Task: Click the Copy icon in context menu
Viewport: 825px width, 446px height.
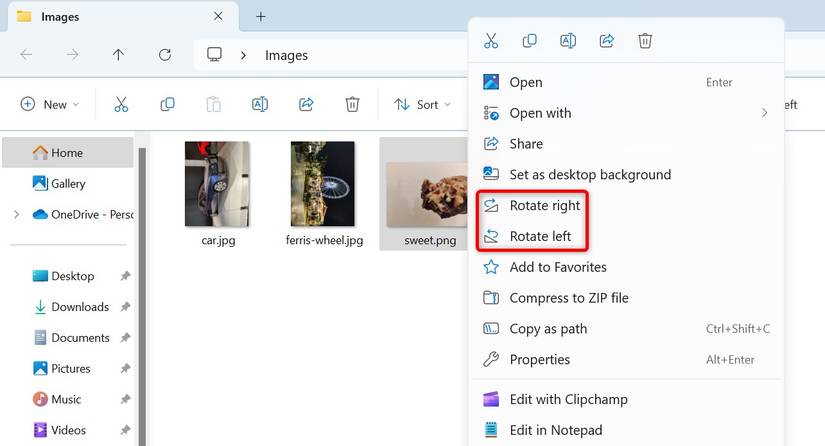Action: coord(529,41)
